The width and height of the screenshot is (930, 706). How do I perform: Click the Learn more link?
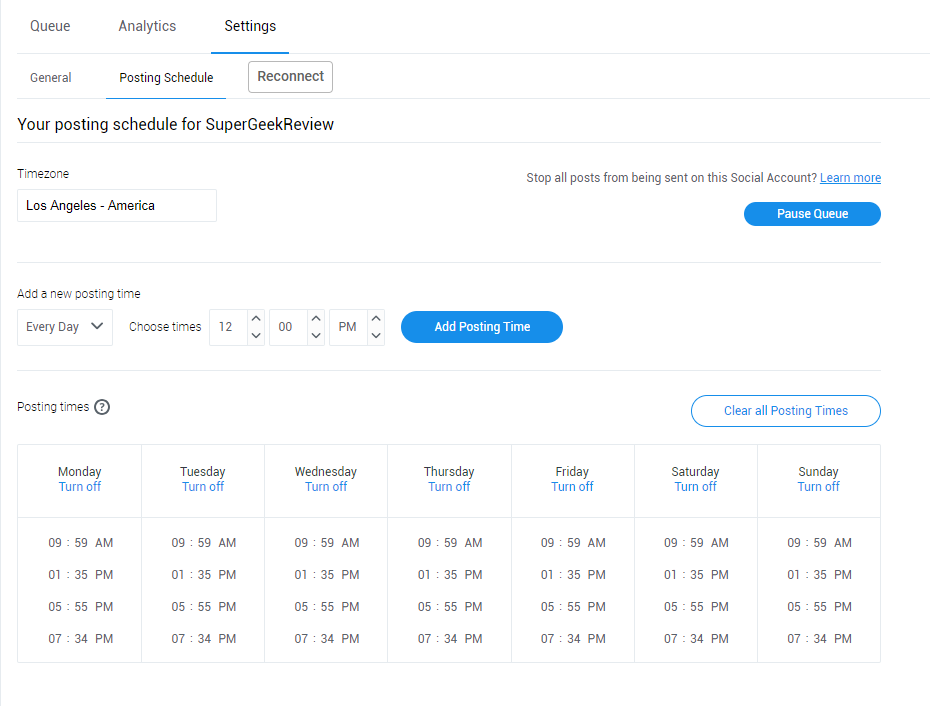[850, 177]
